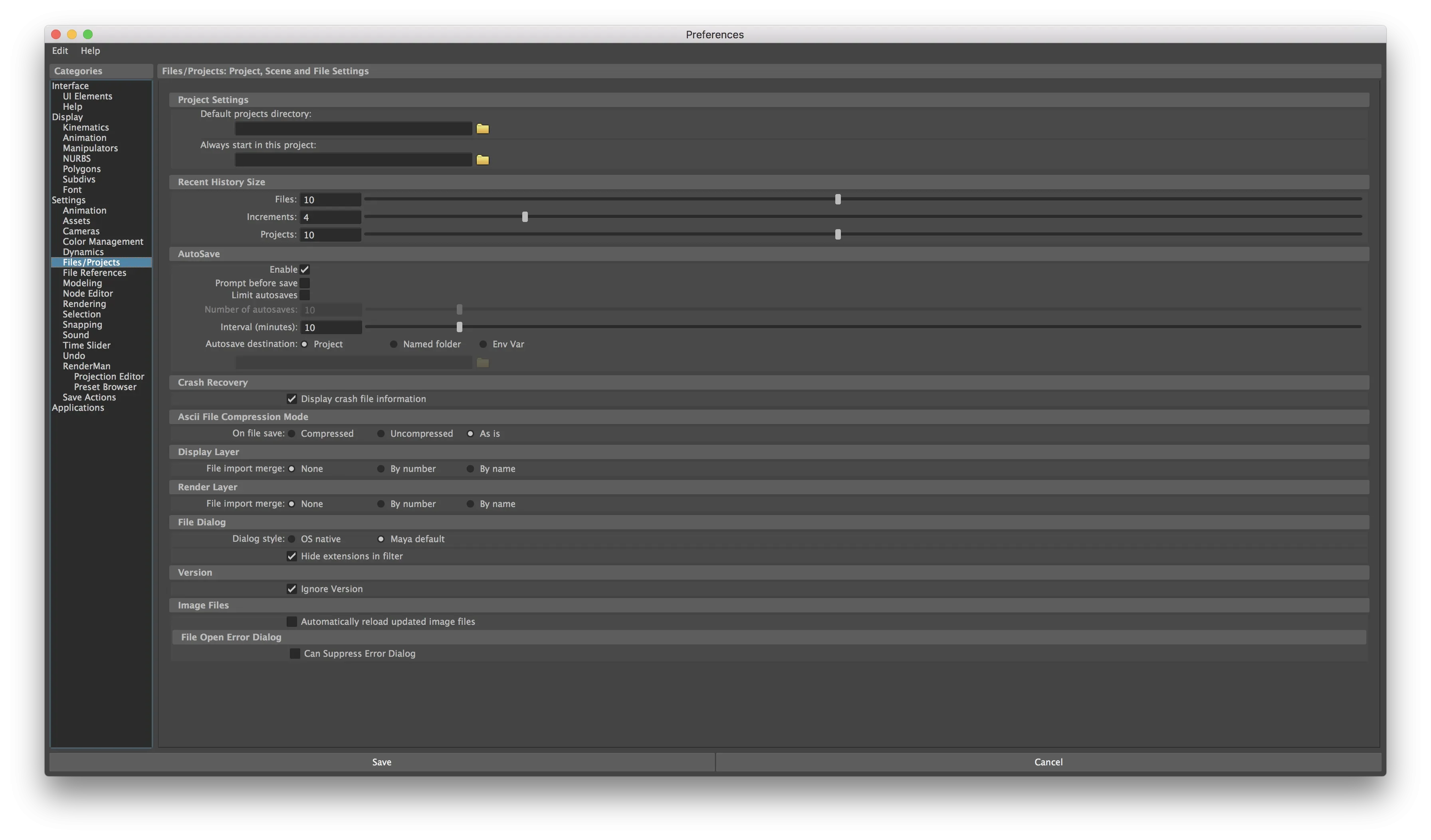Select Save Actions category

coord(89,398)
